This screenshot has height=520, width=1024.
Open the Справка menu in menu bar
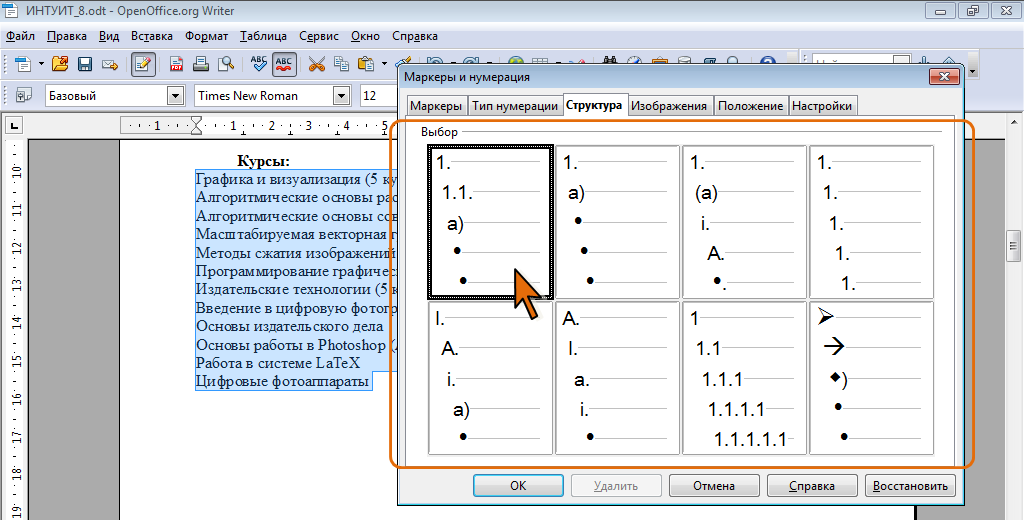[415, 36]
